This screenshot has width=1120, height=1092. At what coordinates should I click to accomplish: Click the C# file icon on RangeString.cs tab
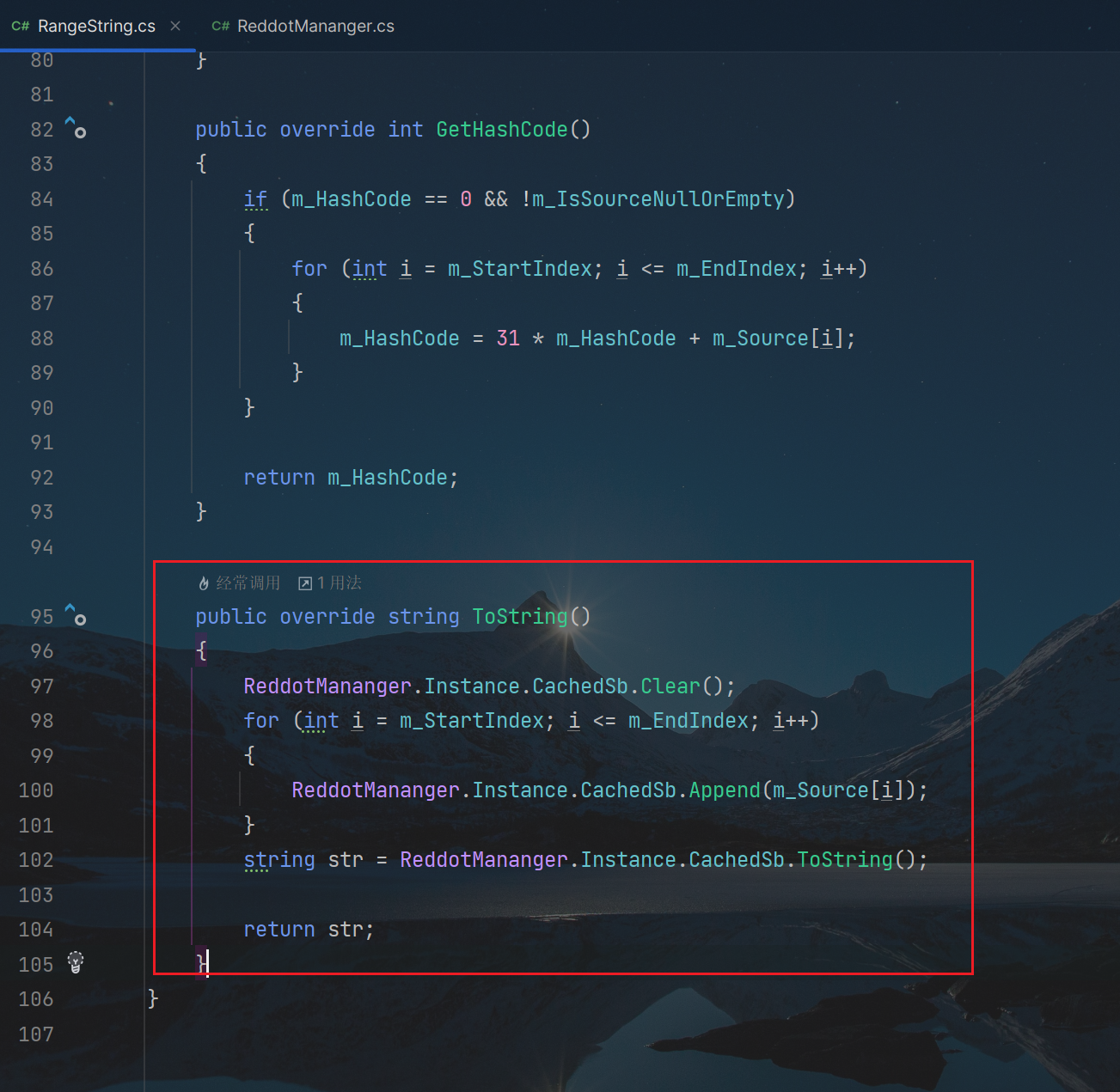tap(21, 26)
